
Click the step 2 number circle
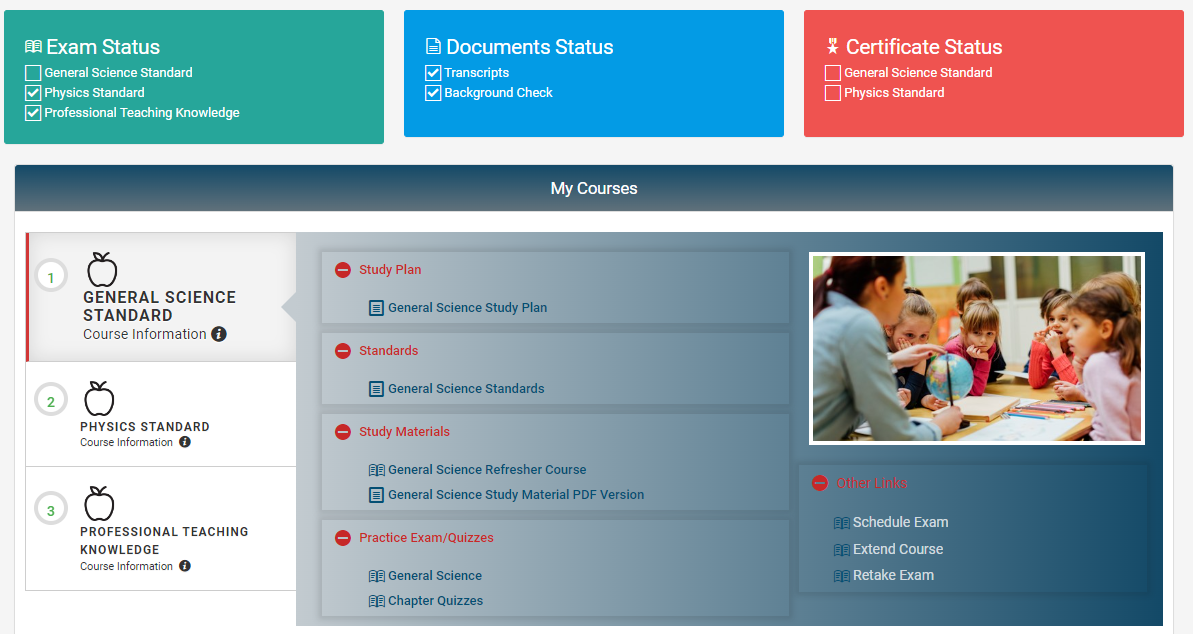click(x=51, y=401)
